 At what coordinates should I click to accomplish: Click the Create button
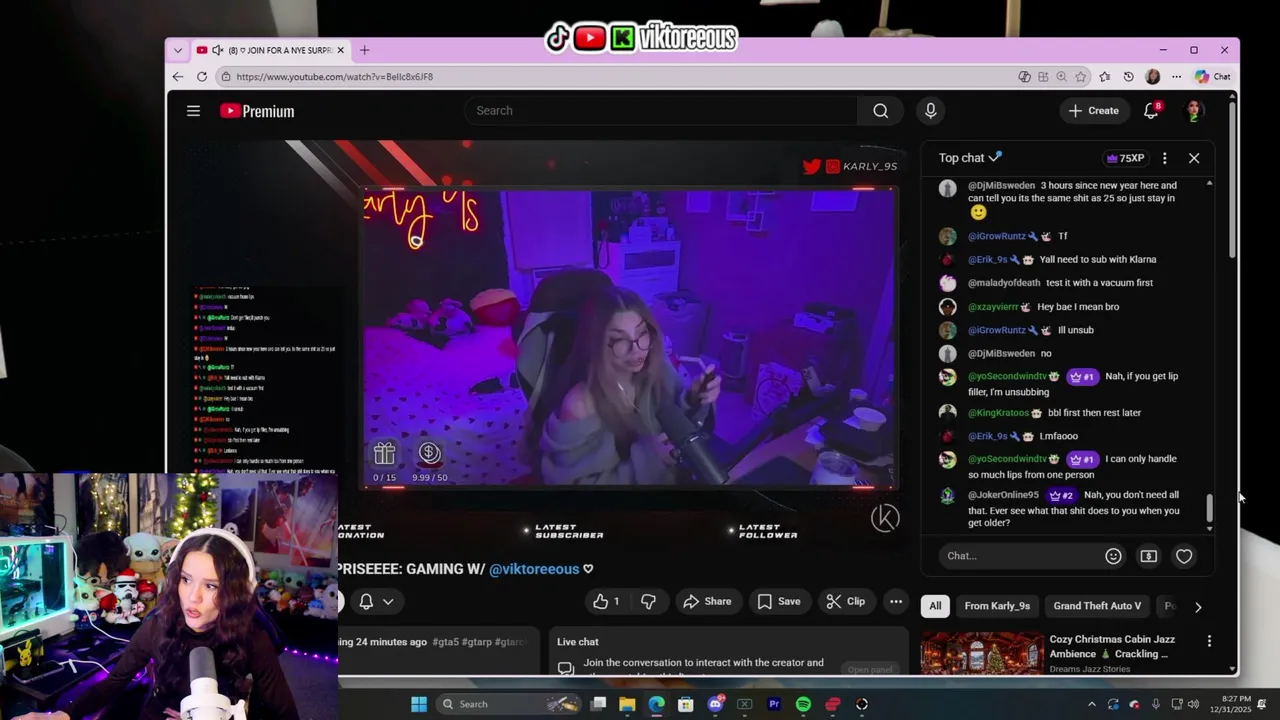[x=1093, y=111]
